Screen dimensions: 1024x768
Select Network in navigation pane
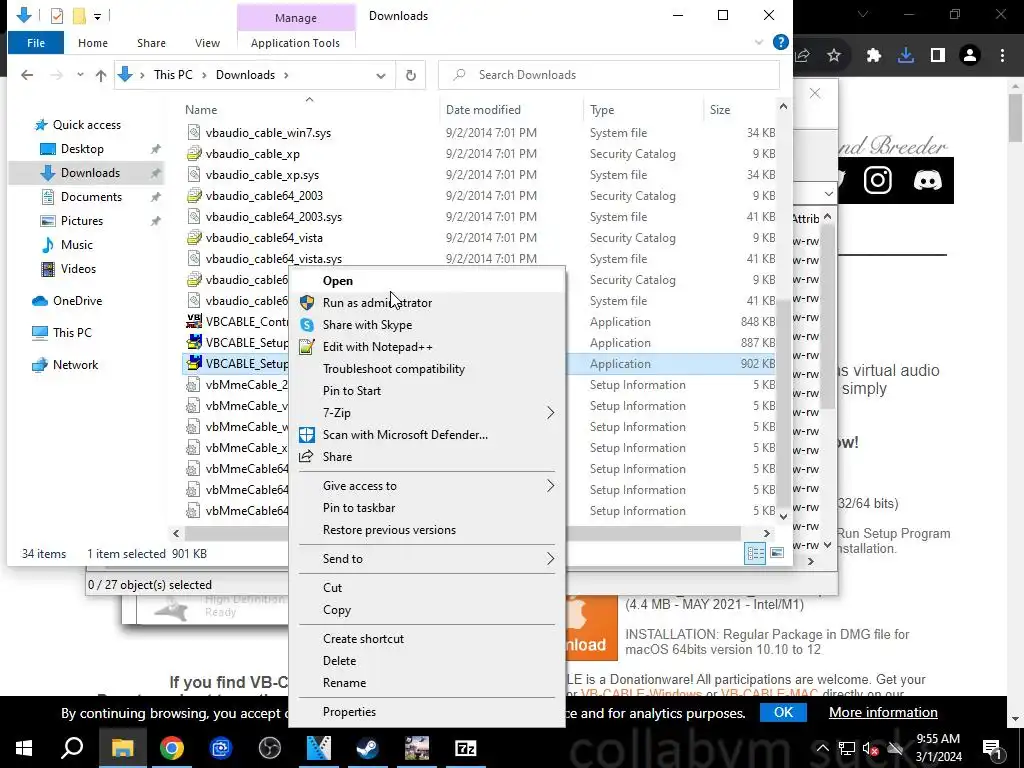[75, 364]
